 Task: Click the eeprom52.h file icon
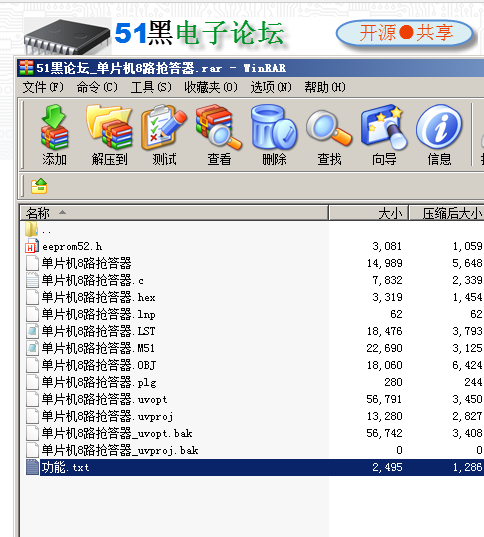pos(32,246)
